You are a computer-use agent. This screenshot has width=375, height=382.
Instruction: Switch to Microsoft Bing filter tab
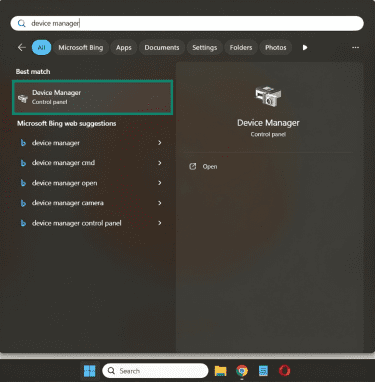pos(81,47)
